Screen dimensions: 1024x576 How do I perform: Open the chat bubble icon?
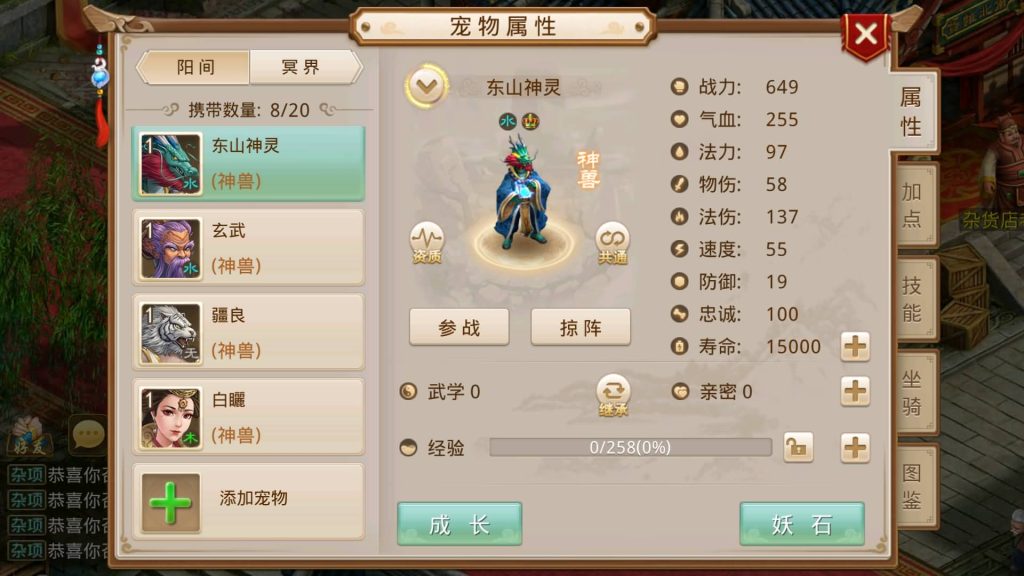pos(89,433)
